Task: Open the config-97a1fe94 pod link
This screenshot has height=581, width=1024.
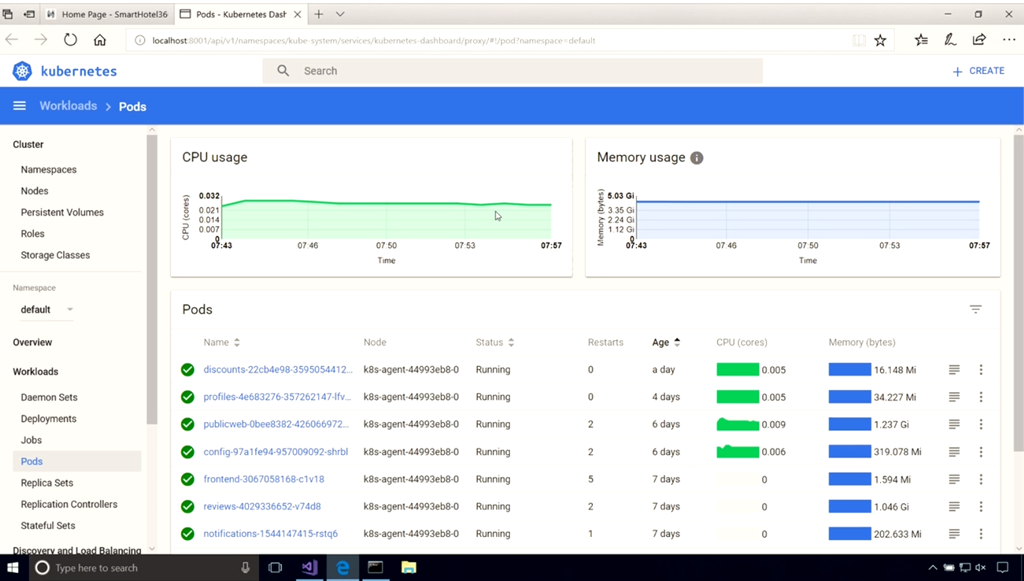Action: point(275,452)
